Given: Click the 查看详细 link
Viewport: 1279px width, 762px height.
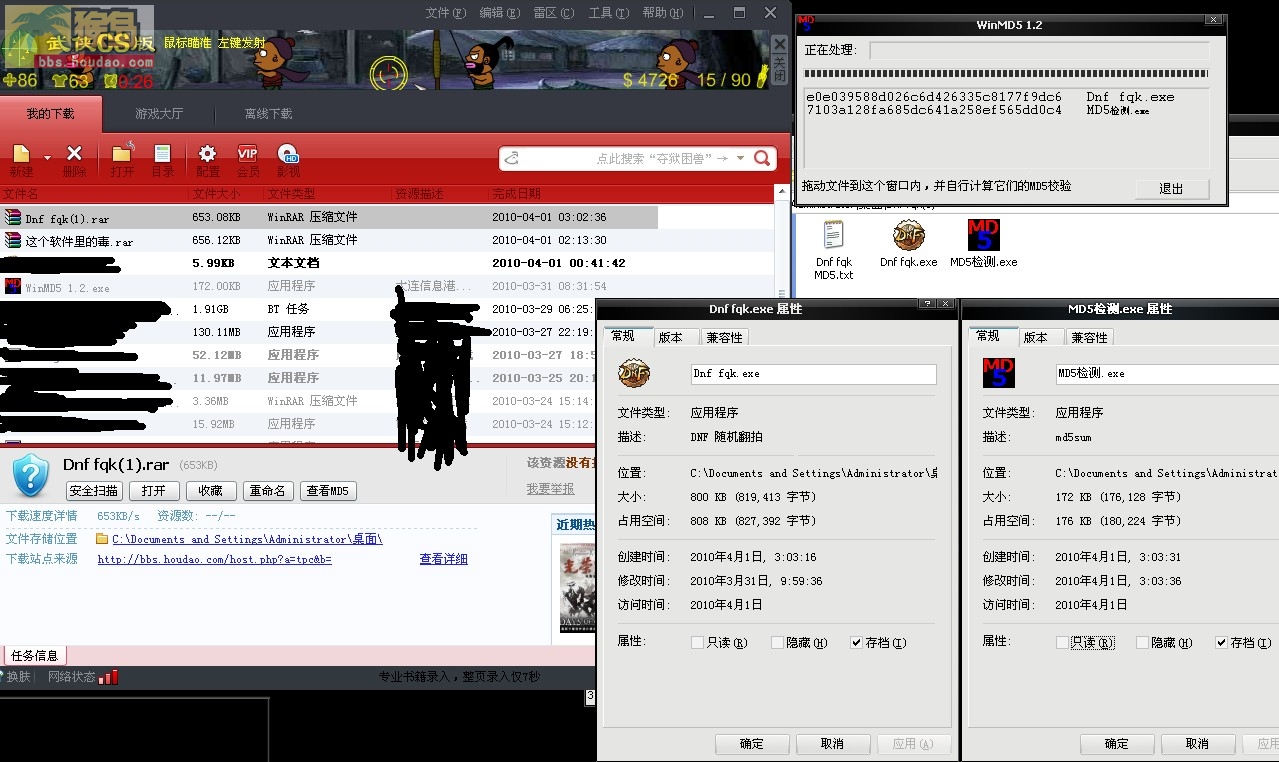Looking at the screenshot, I should click(444, 560).
